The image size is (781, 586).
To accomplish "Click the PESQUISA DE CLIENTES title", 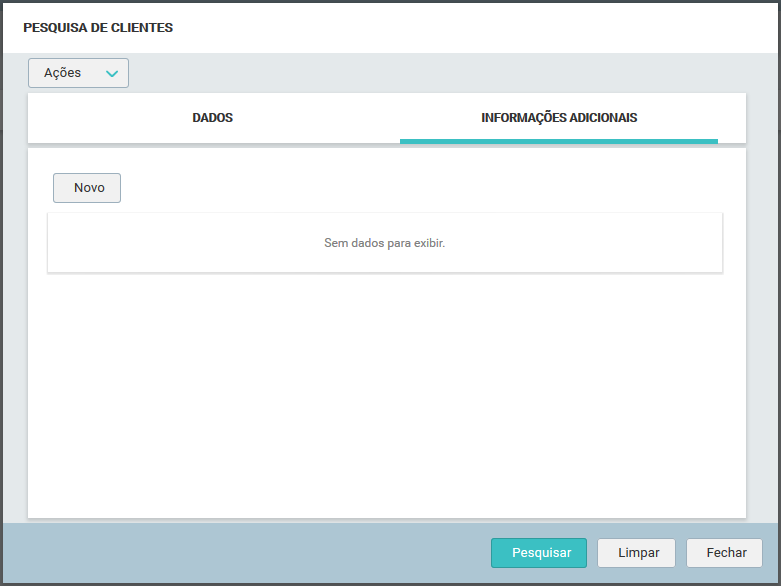I will pos(98,27).
